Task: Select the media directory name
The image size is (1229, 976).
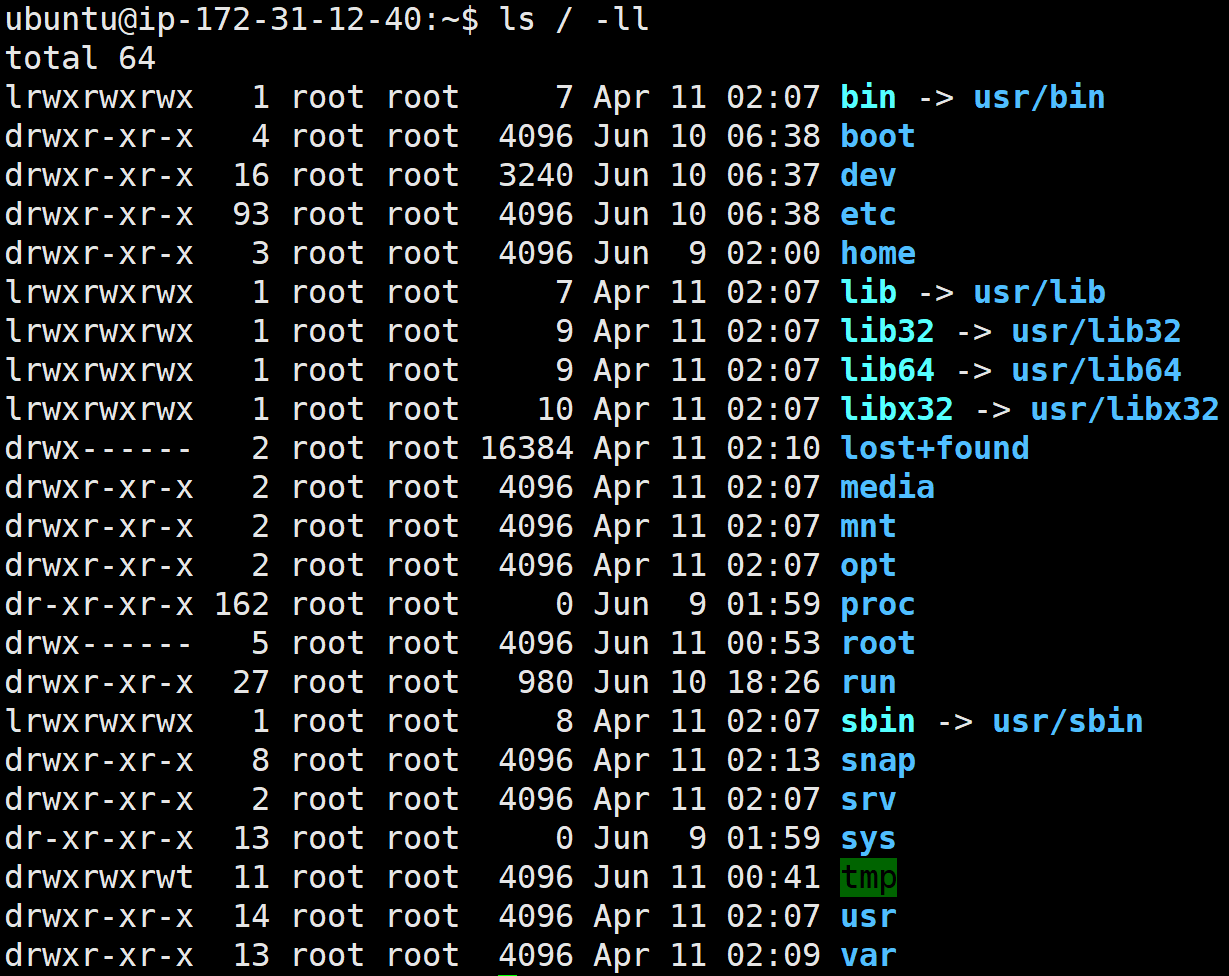Action: [x=887, y=488]
